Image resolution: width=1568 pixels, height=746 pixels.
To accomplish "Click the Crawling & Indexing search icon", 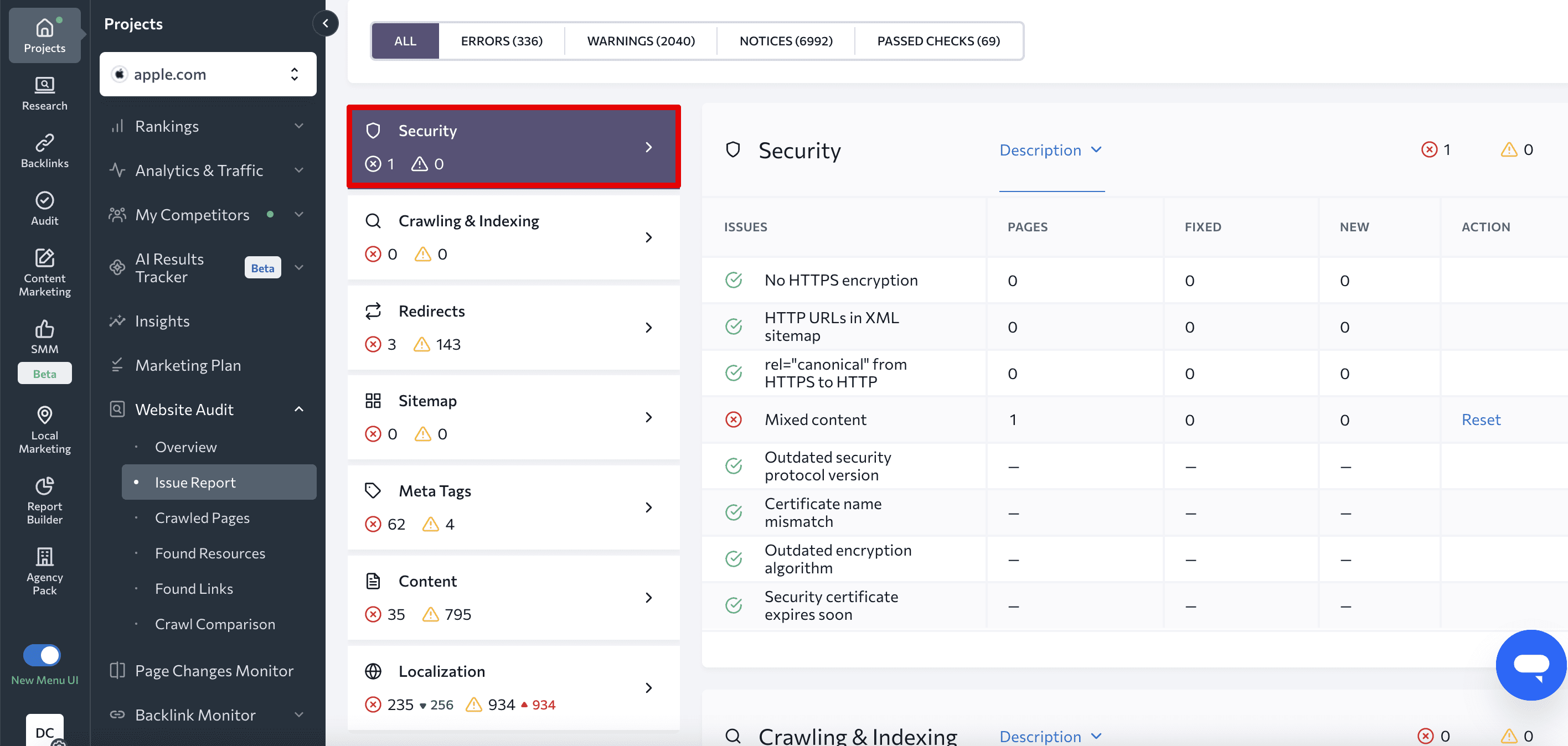I will coord(373,221).
